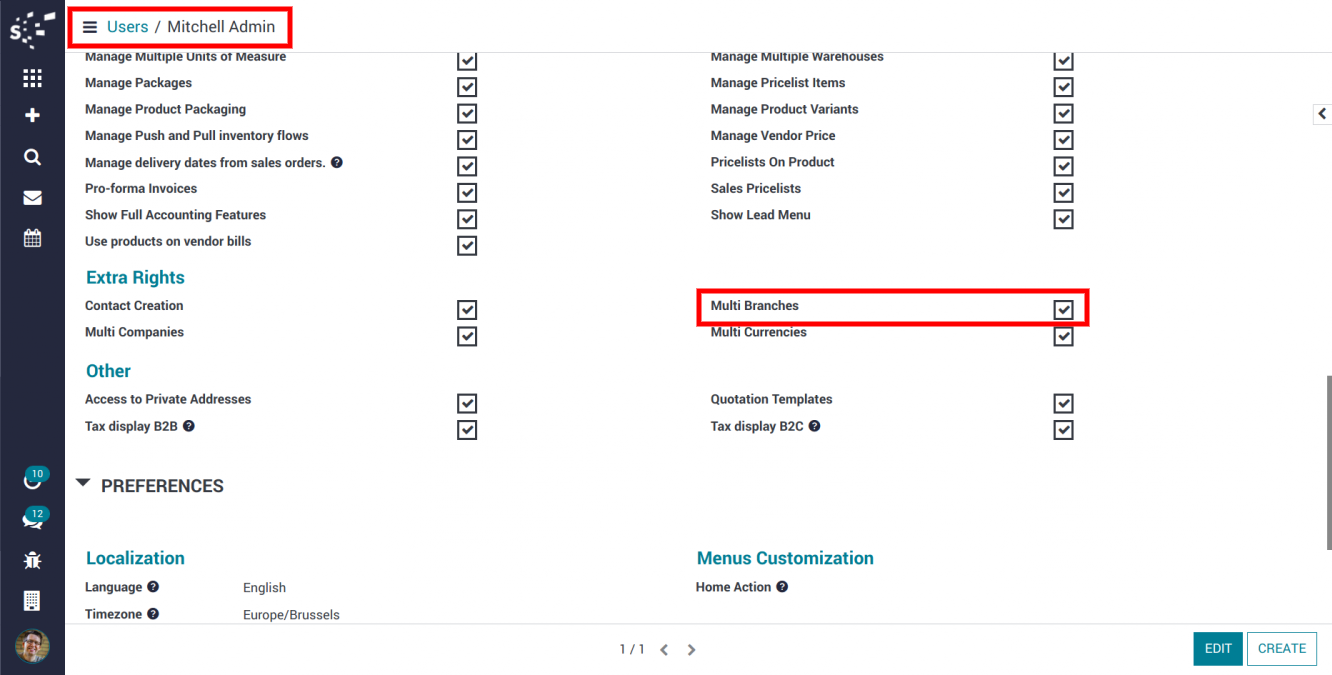The image size is (1332, 675).
Task: Collapse the Preferences section
Action: coord(83,485)
